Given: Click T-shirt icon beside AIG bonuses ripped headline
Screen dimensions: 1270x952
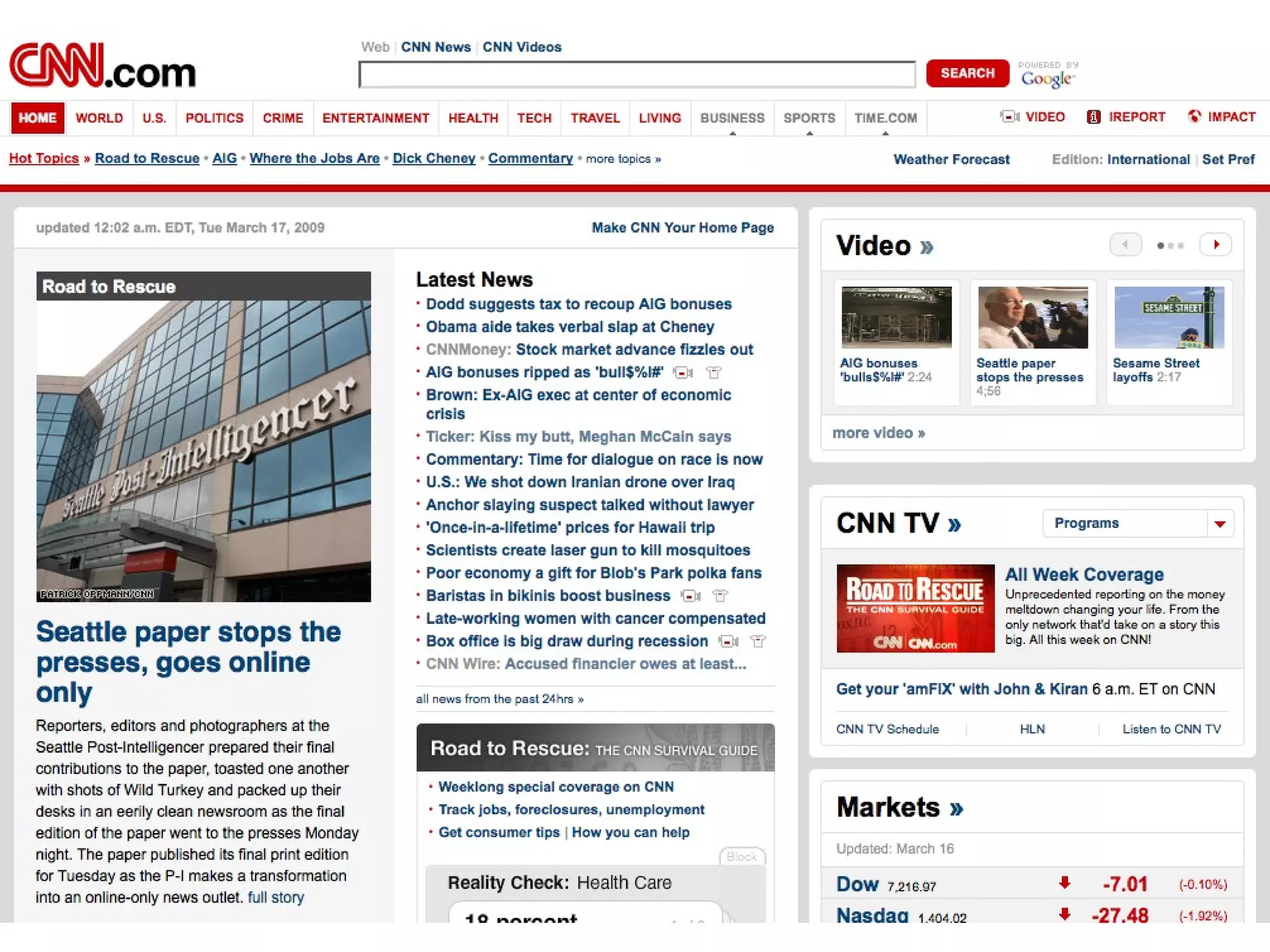Looking at the screenshot, I should pyautogui.click(x=714, y=372).
